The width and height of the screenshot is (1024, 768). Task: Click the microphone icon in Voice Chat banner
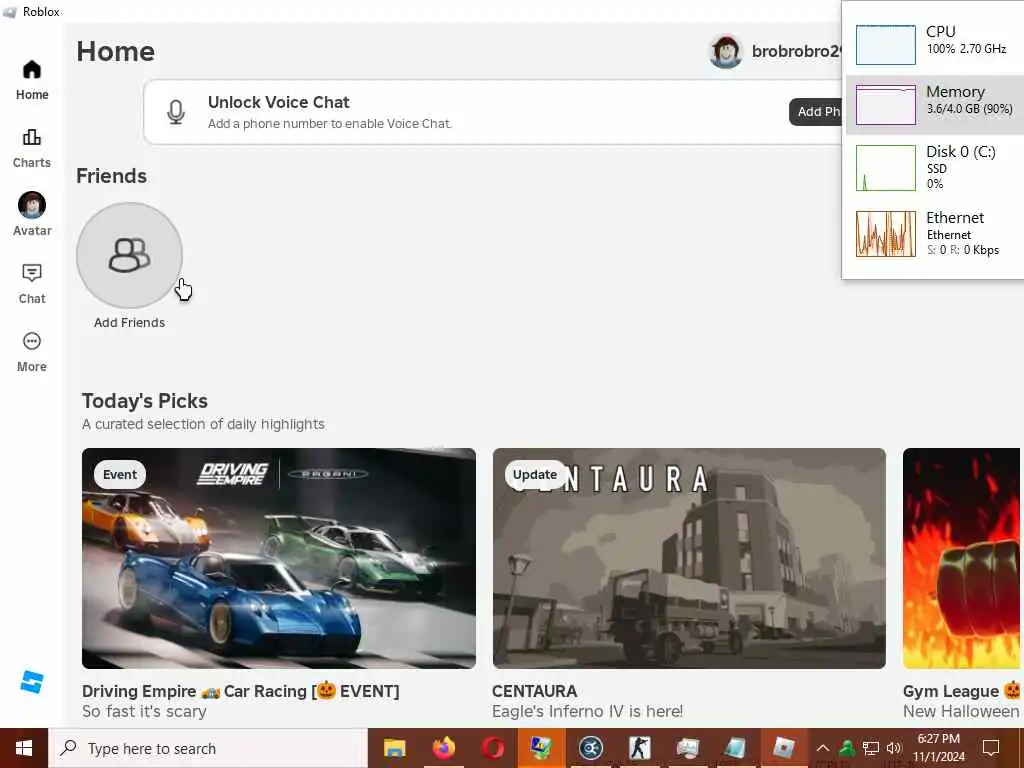pos(175,112)
